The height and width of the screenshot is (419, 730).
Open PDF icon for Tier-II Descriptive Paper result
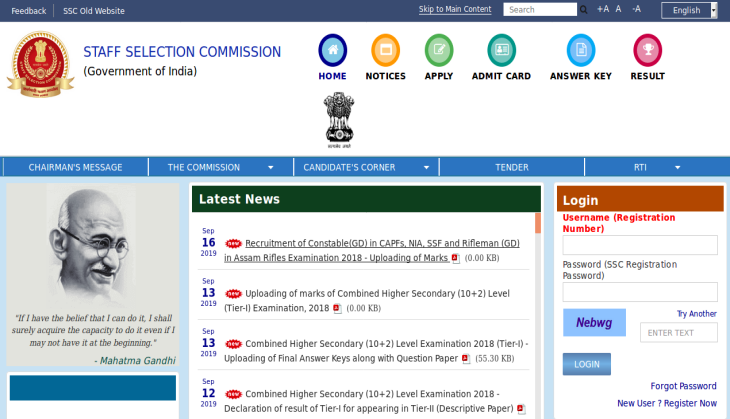pos(521,409)
